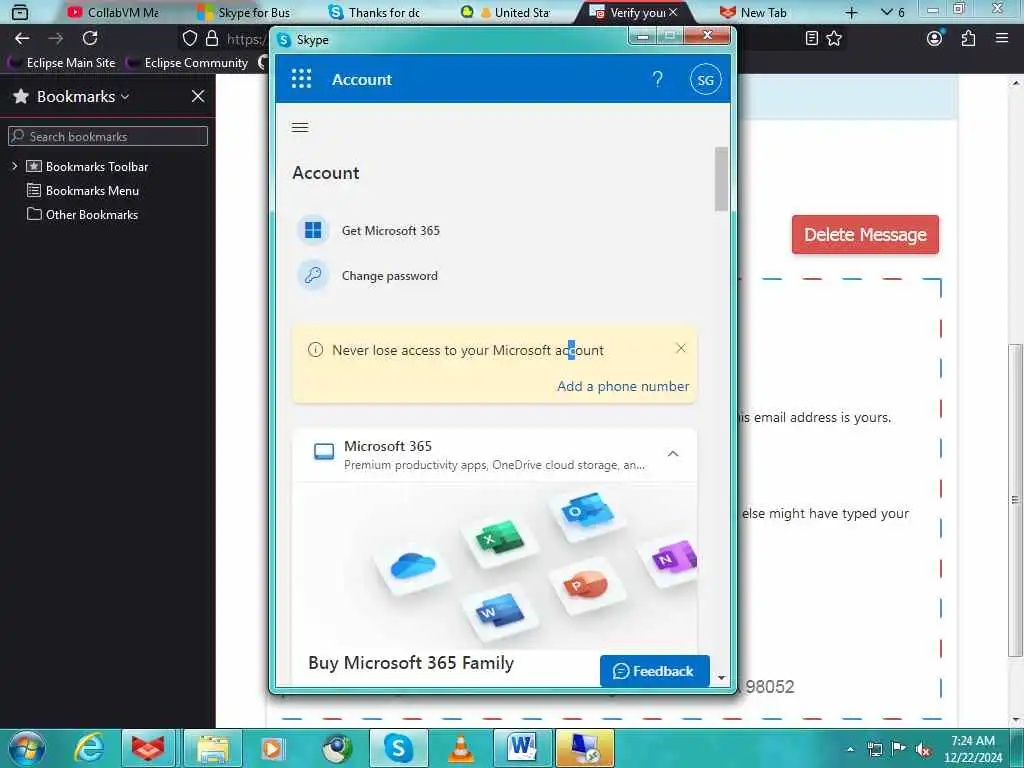Click the Search bookmarks field
The height and width of the screenshot is (768, 1024).
(108, 136)
